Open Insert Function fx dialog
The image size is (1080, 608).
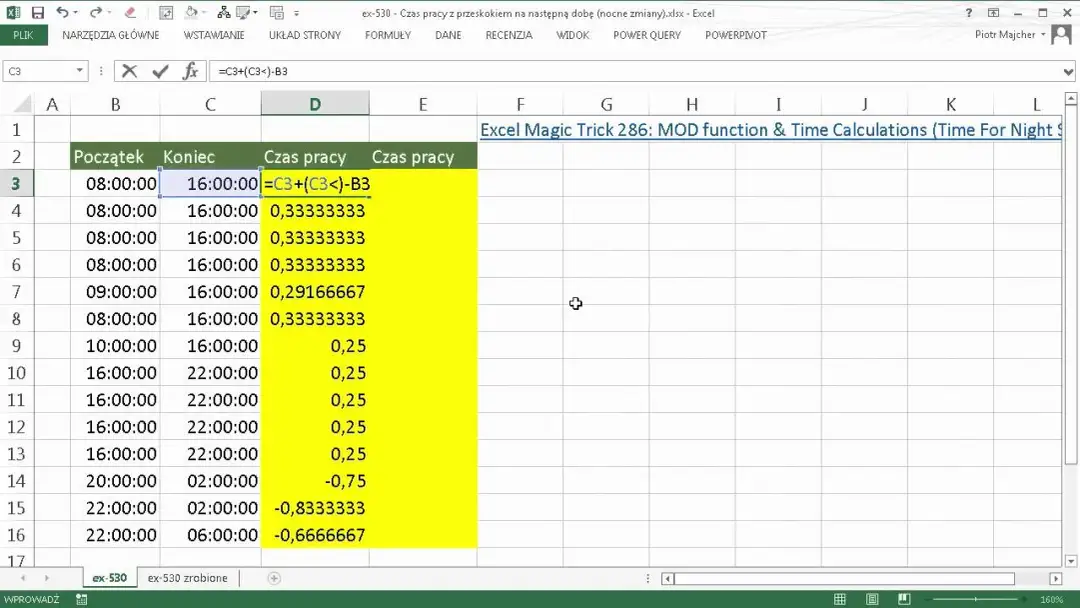[190, 71]
